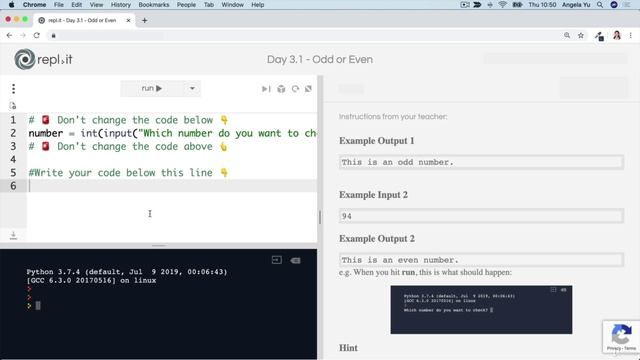The image size is (640, 360).
Task: Click the "This is an odd number." box
Action: point(481,162)
